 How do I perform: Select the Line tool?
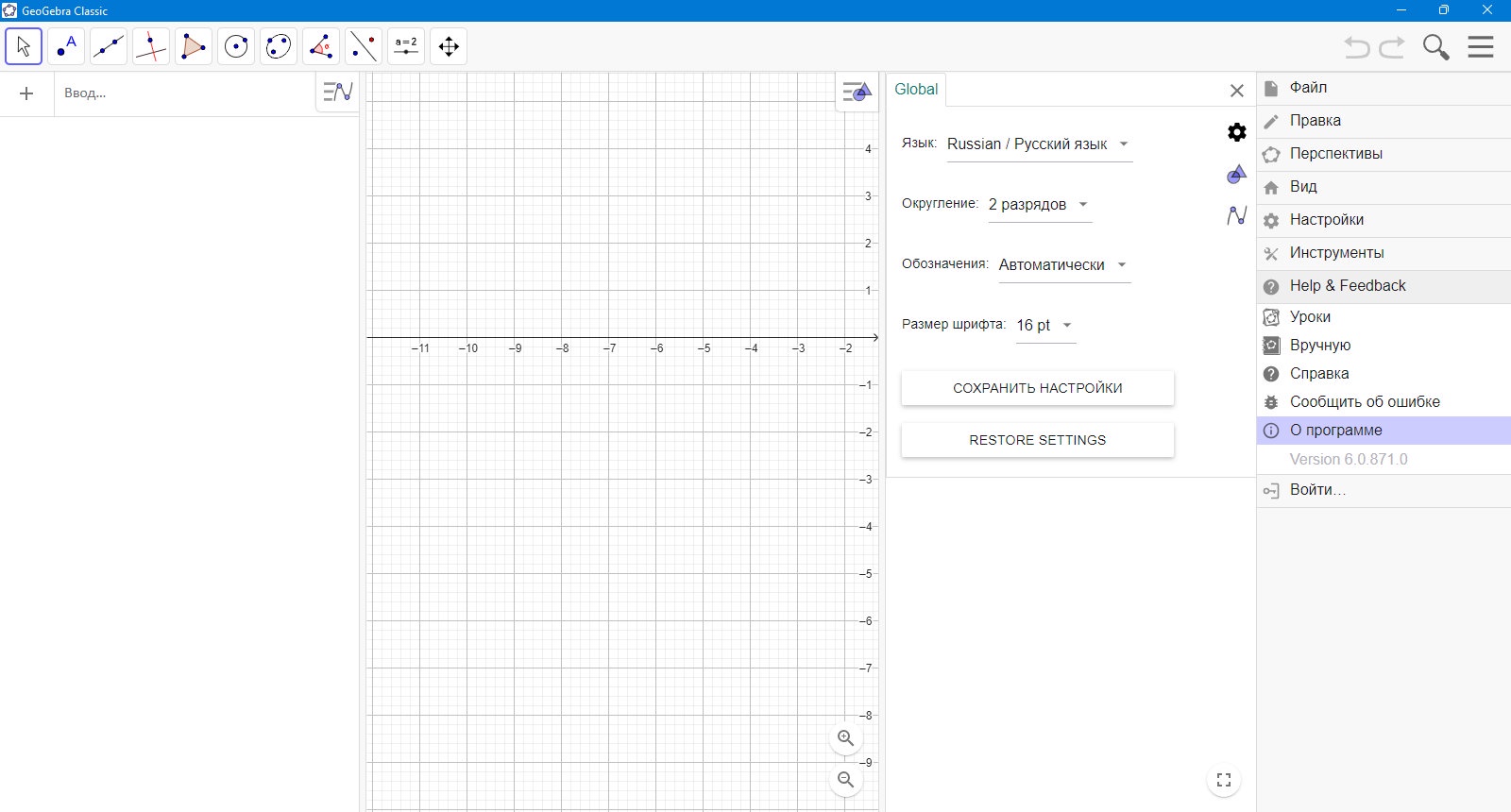coord(109,46)
